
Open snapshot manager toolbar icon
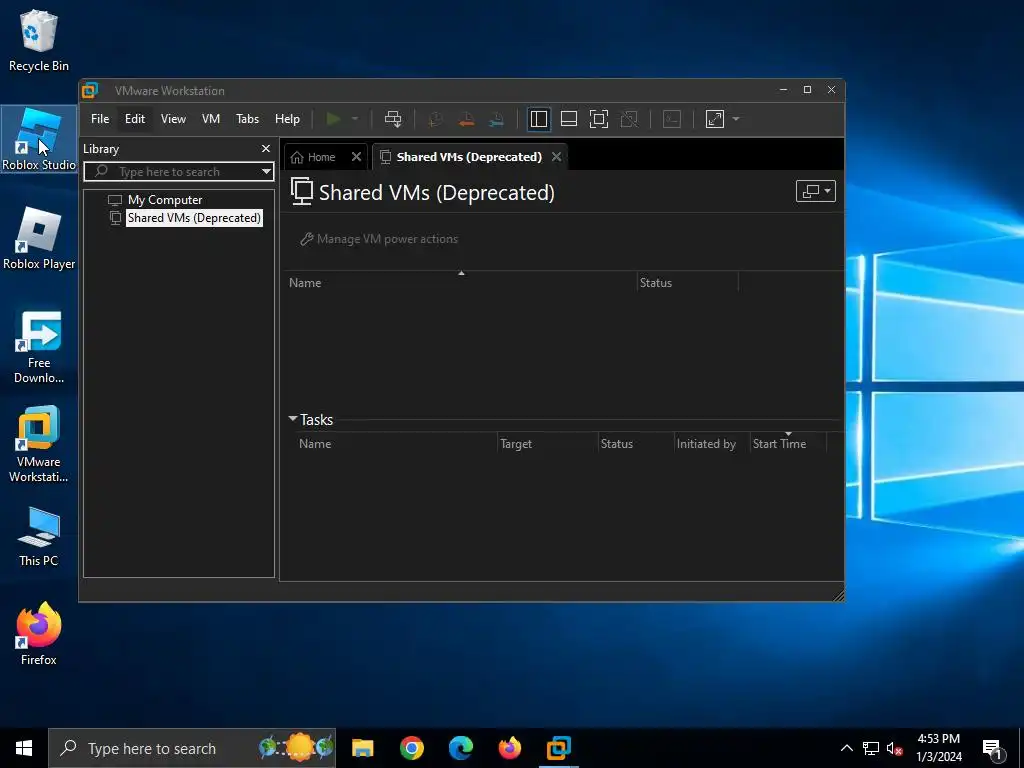(496, 119)
